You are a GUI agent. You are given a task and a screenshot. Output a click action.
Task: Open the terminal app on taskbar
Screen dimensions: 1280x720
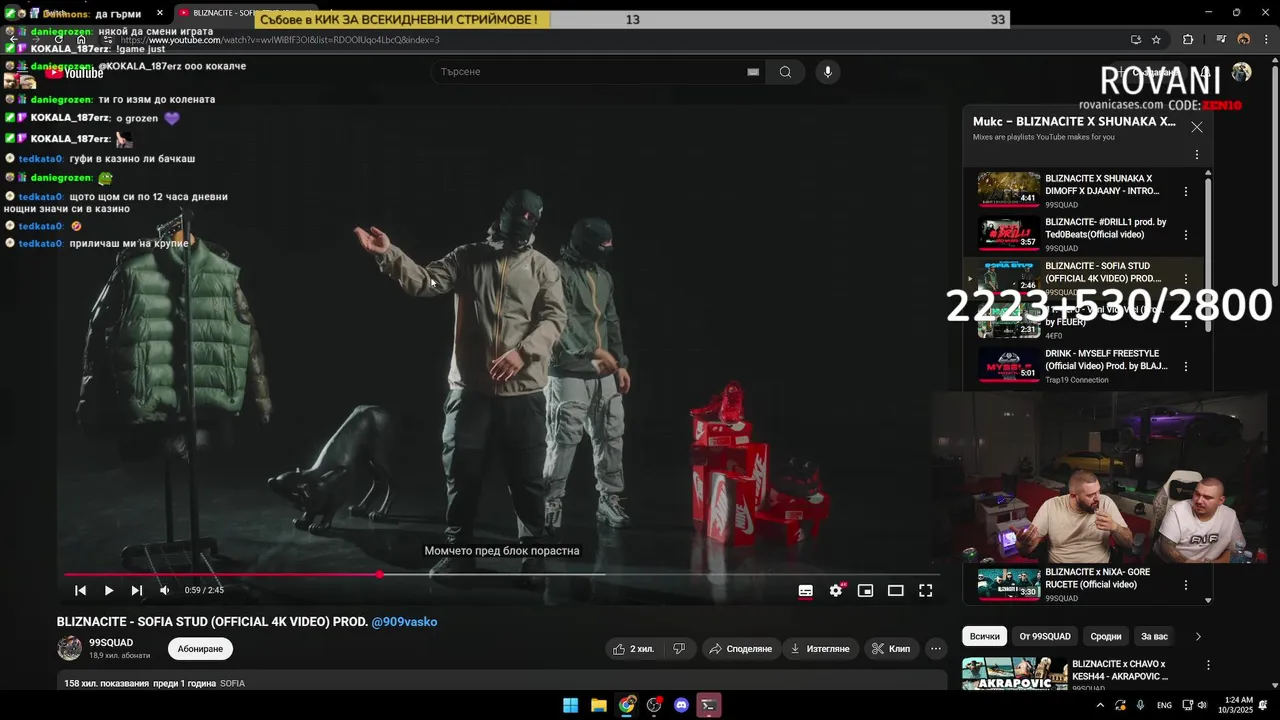coord(708,705)
